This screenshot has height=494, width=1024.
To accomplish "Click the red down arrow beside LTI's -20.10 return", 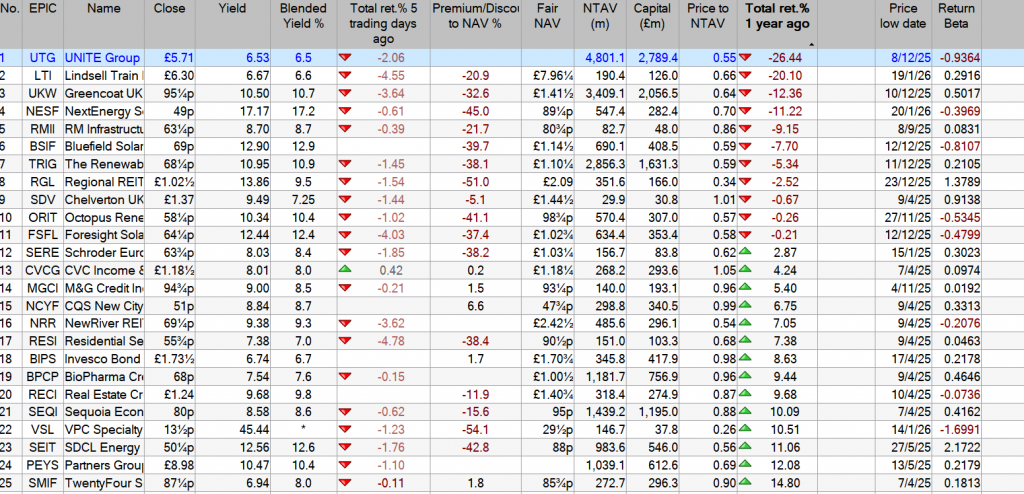I will [x=746, y=76].
